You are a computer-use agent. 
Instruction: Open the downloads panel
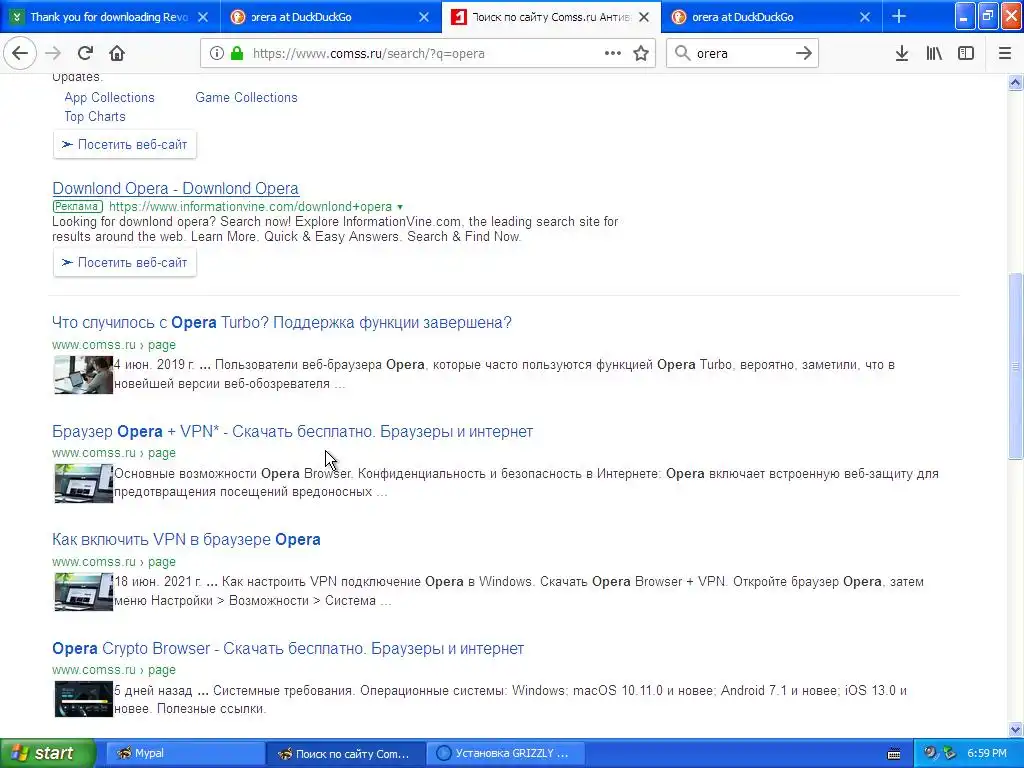tap(902, 54)
